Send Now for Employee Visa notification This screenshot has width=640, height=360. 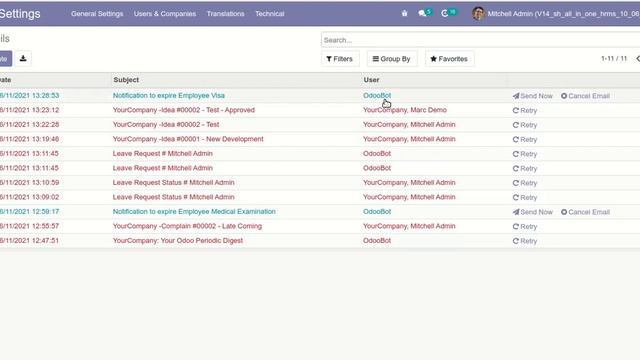point(533,96)
